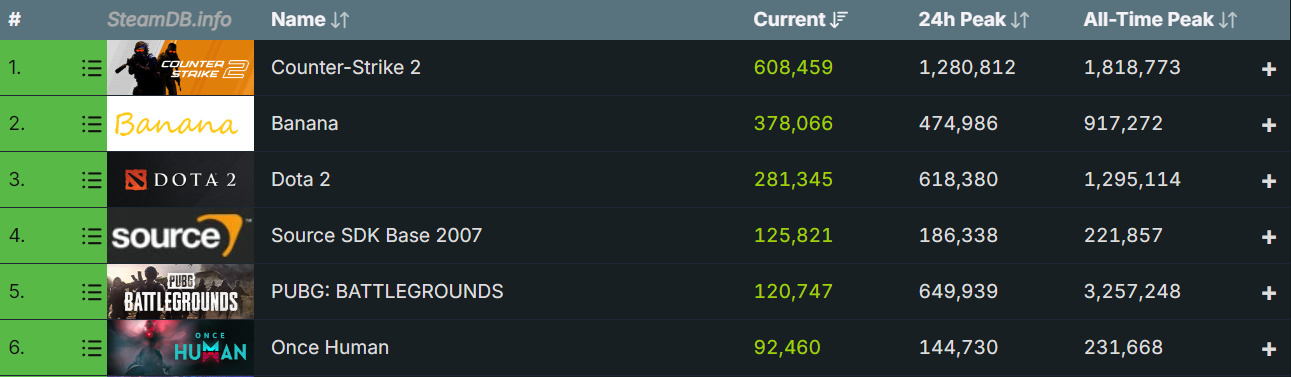The image size is (1291, 377).
Task: Open the Source SDK Base 2007 link
Action: point(377,236)
